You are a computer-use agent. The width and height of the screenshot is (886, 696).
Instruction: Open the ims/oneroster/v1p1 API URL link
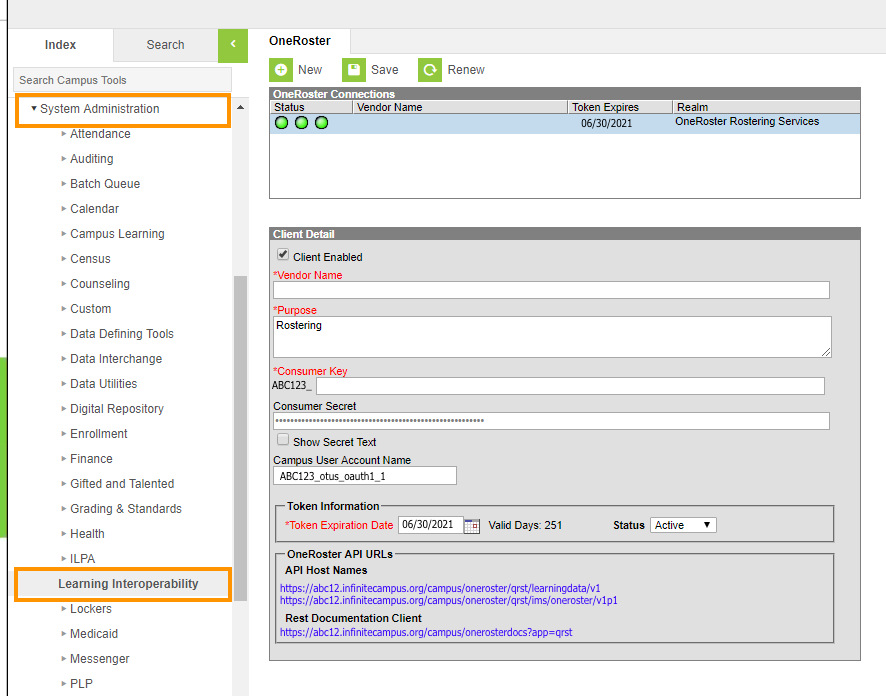tap(449, 600)
